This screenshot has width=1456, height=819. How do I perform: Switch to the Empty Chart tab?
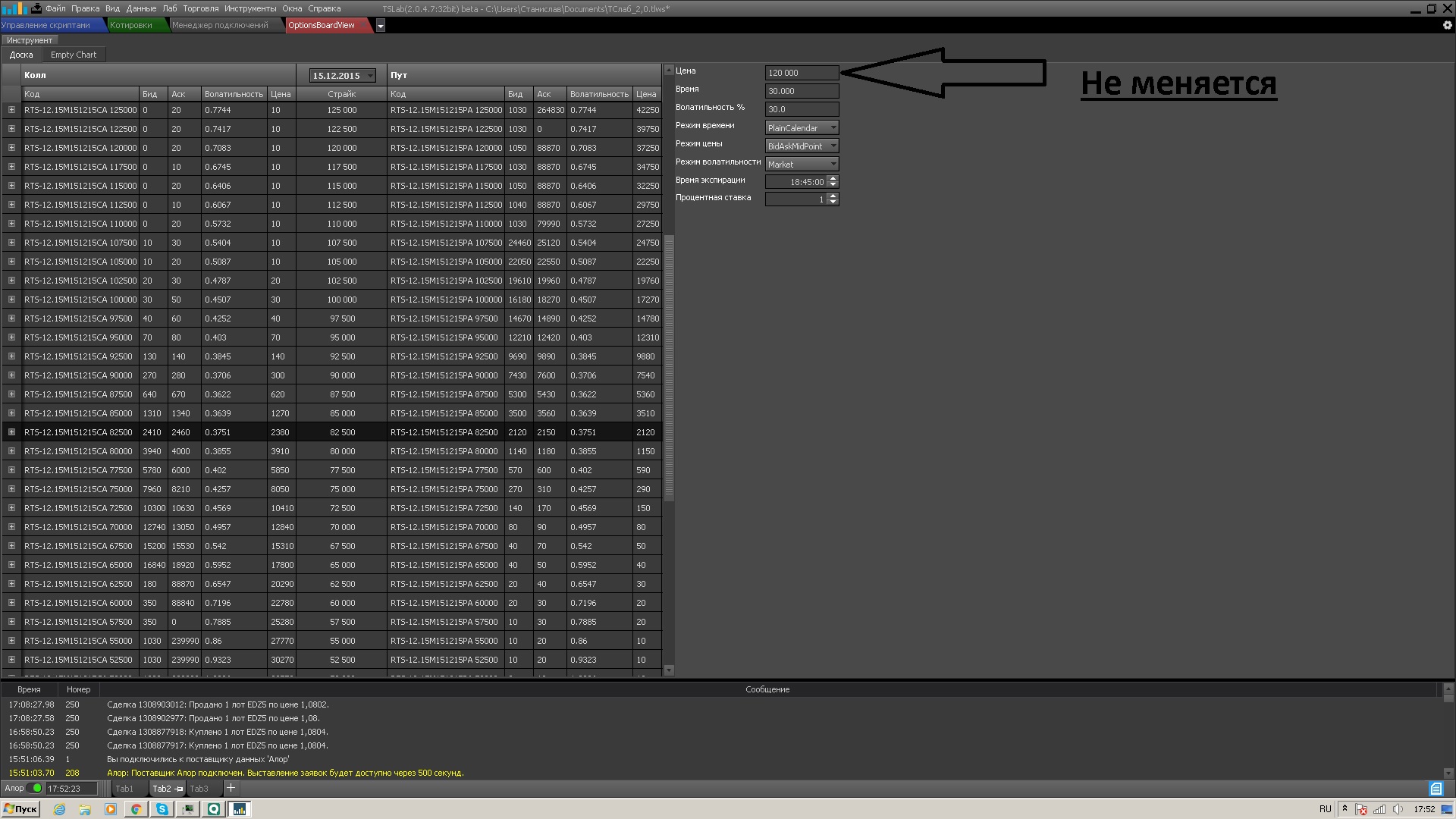pos(74,55)
